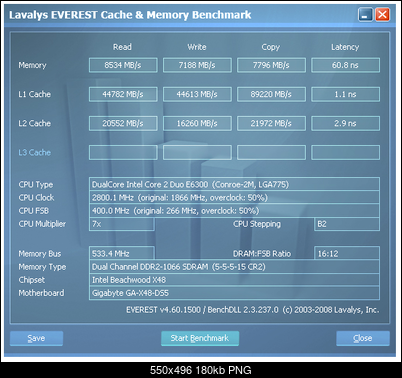Image resolution: width=402 pixels, height=378 pixels.
Task: Click the CPU Stepping label
Action: 257,224
